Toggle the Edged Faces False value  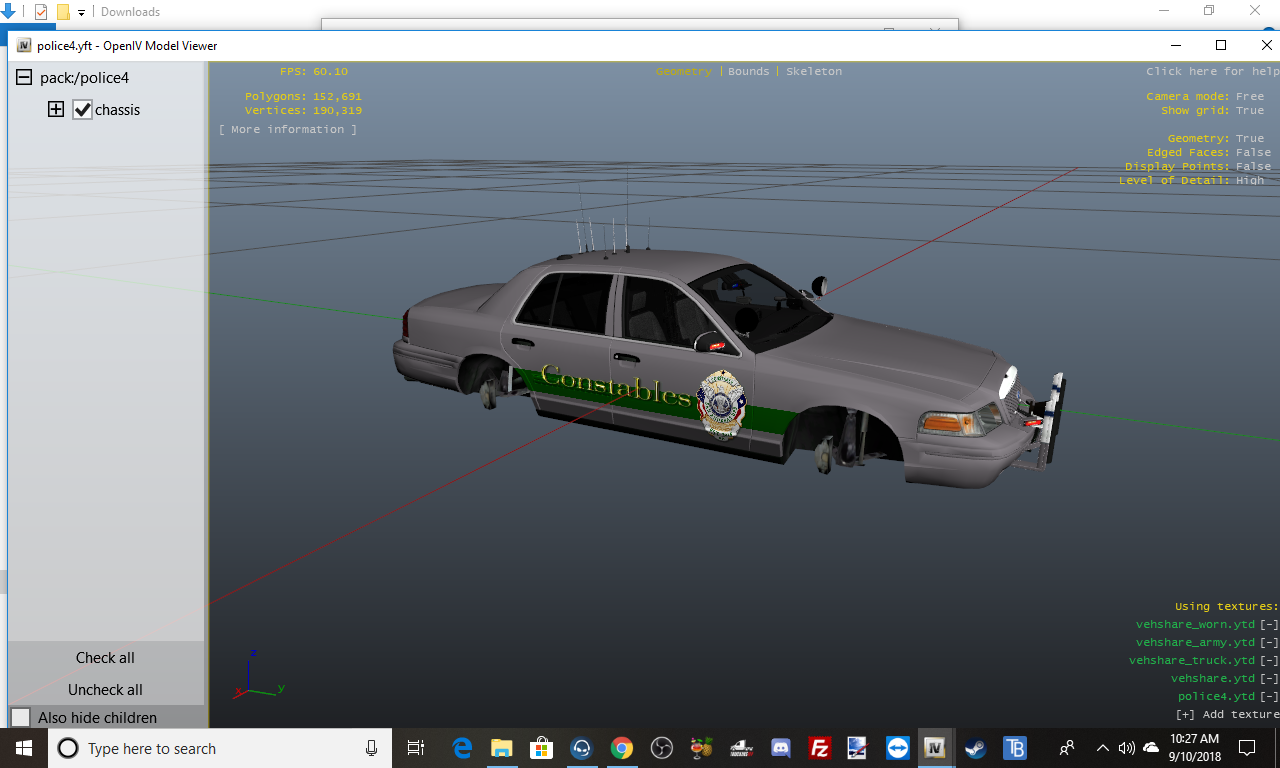pyautogui.click(x=1253, y=153)
